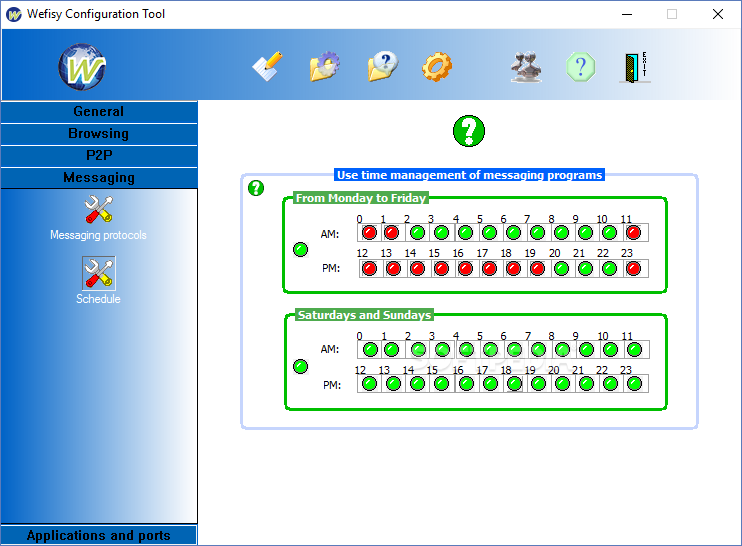The image size is (742, 546).
Task: Open the folder with question mark icon
Action: coord(383,66)
